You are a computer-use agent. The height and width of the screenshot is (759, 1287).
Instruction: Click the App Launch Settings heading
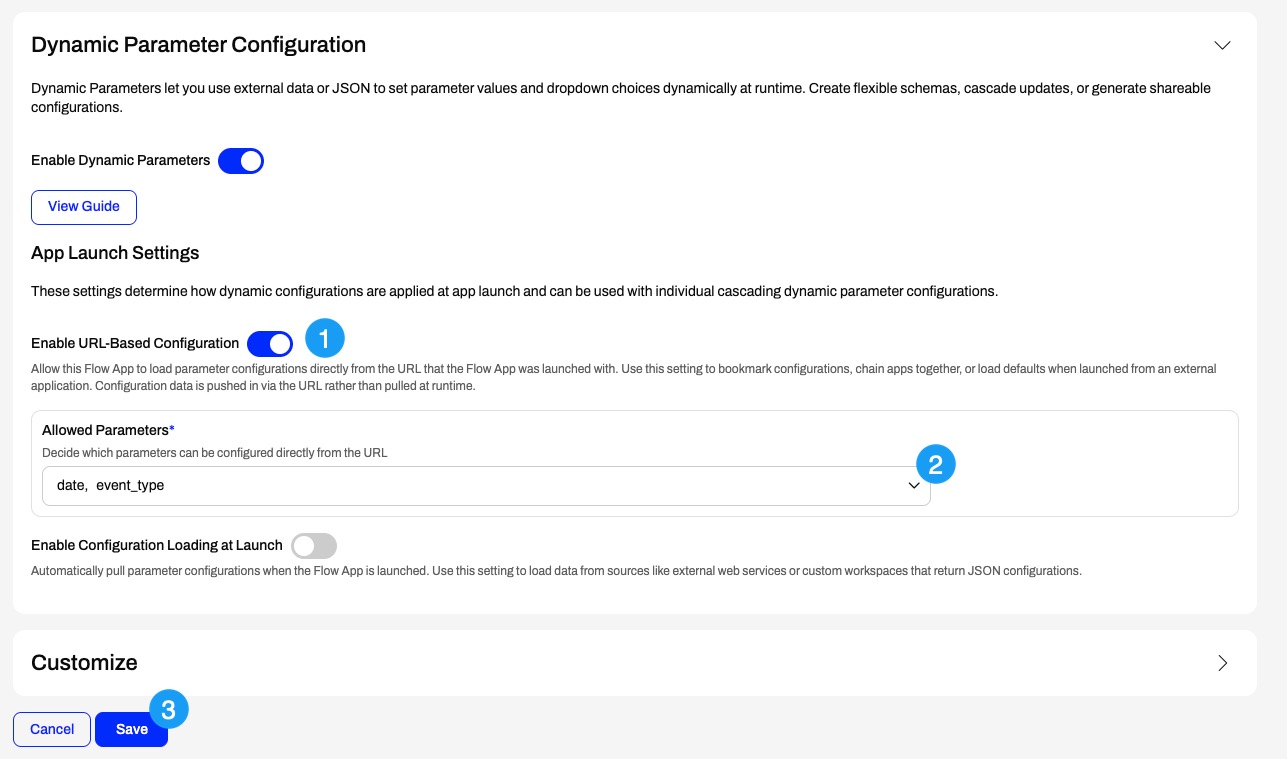pos(115,253)
